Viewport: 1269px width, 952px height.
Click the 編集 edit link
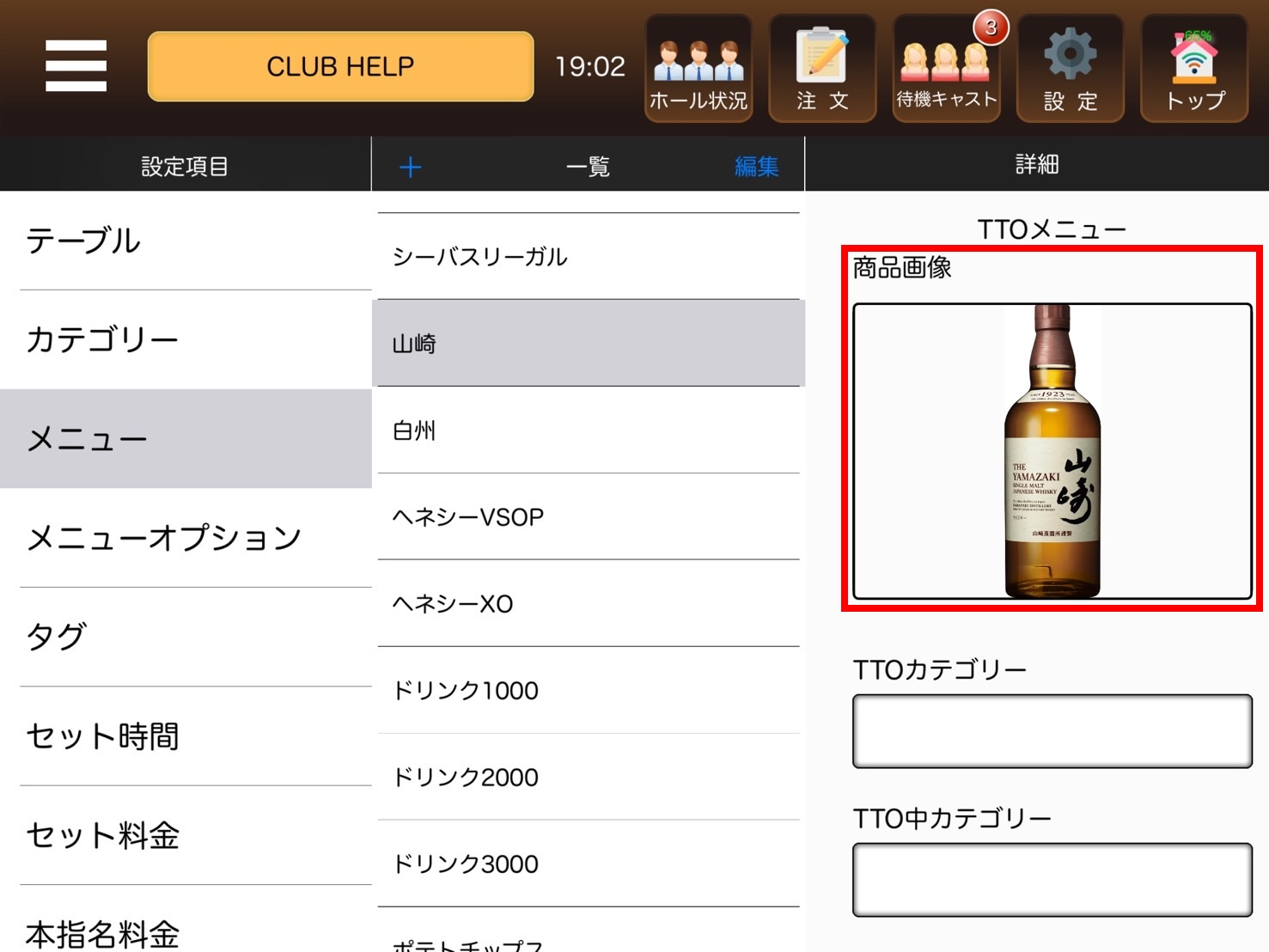point(756,167)
